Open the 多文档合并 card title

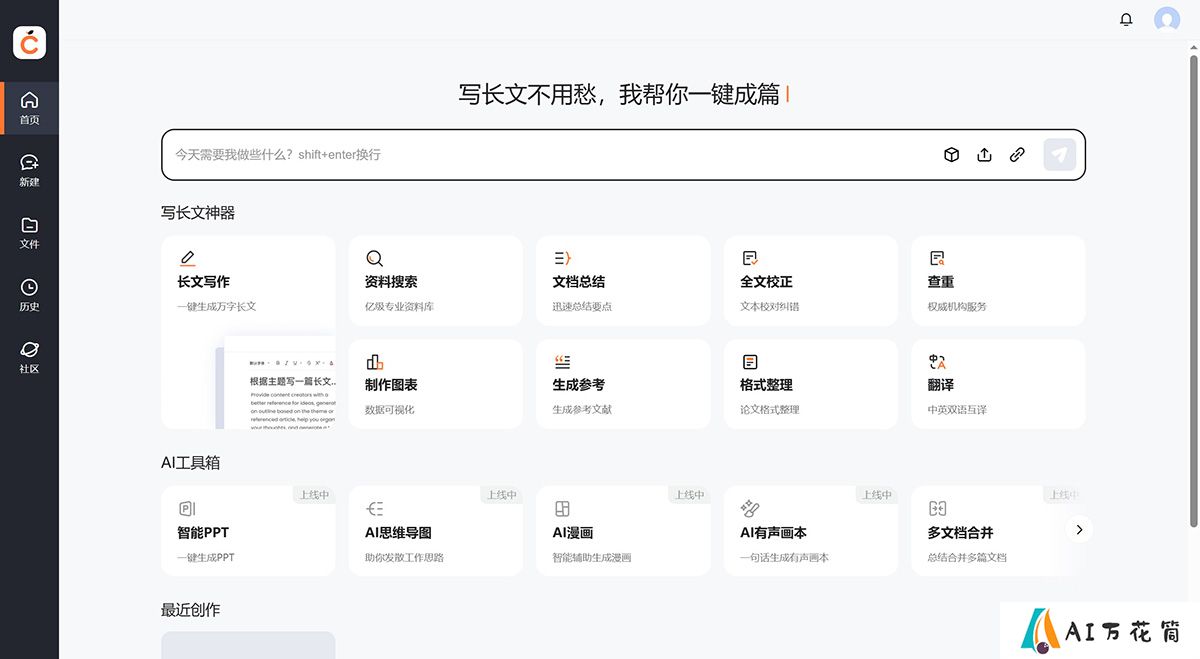pyautogui.click(x=960, y=533)
